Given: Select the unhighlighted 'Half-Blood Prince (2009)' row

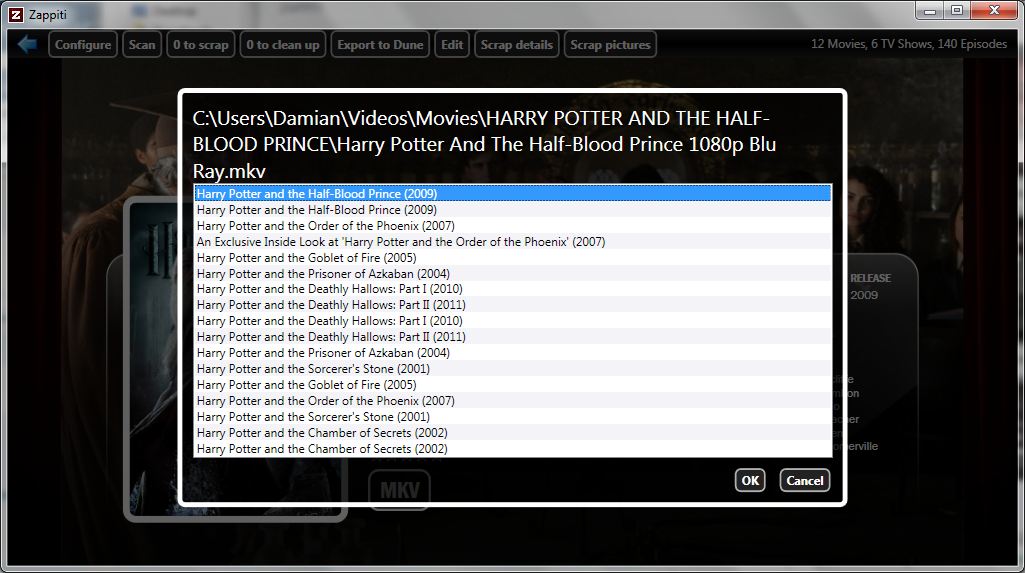Looking at the screenshot, I should 512,210.
